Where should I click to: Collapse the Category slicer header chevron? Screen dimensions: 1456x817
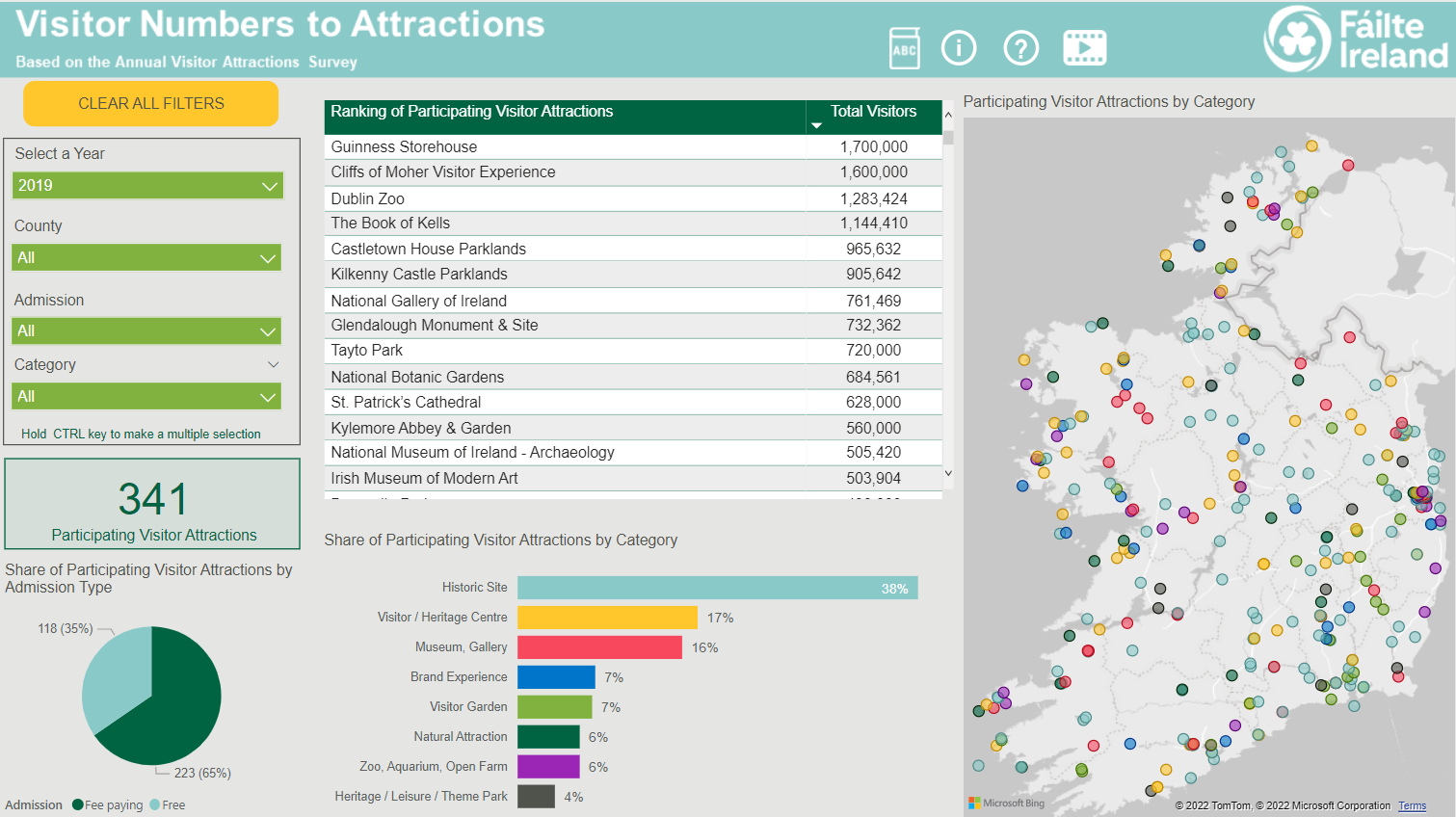click(274, 364)
